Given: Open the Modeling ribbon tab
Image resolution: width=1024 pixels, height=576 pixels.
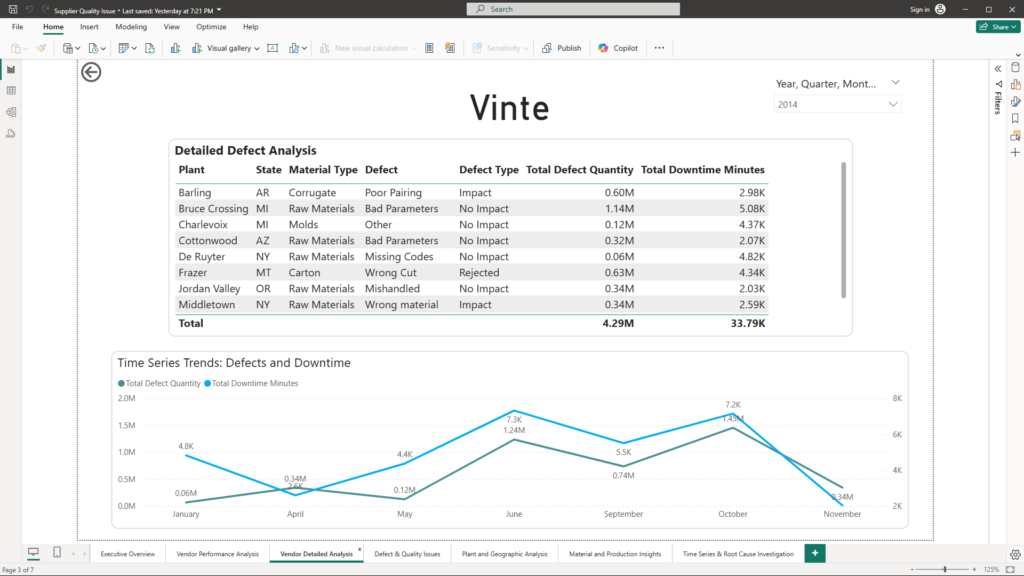Looking at the screenshot, I should (130, 27).
